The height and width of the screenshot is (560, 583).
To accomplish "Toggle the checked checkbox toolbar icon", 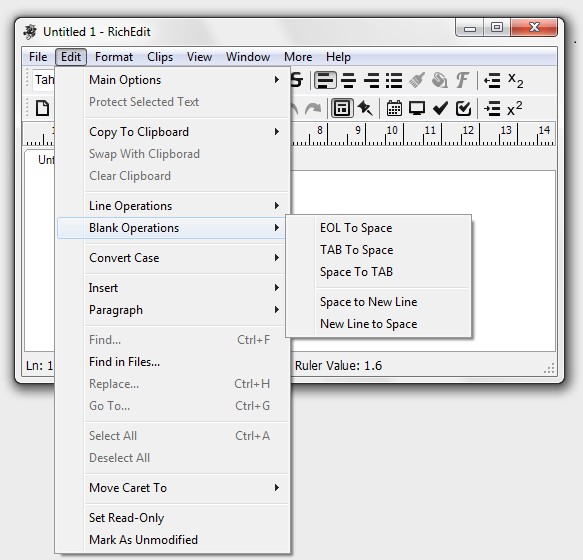I will point(463,109).
